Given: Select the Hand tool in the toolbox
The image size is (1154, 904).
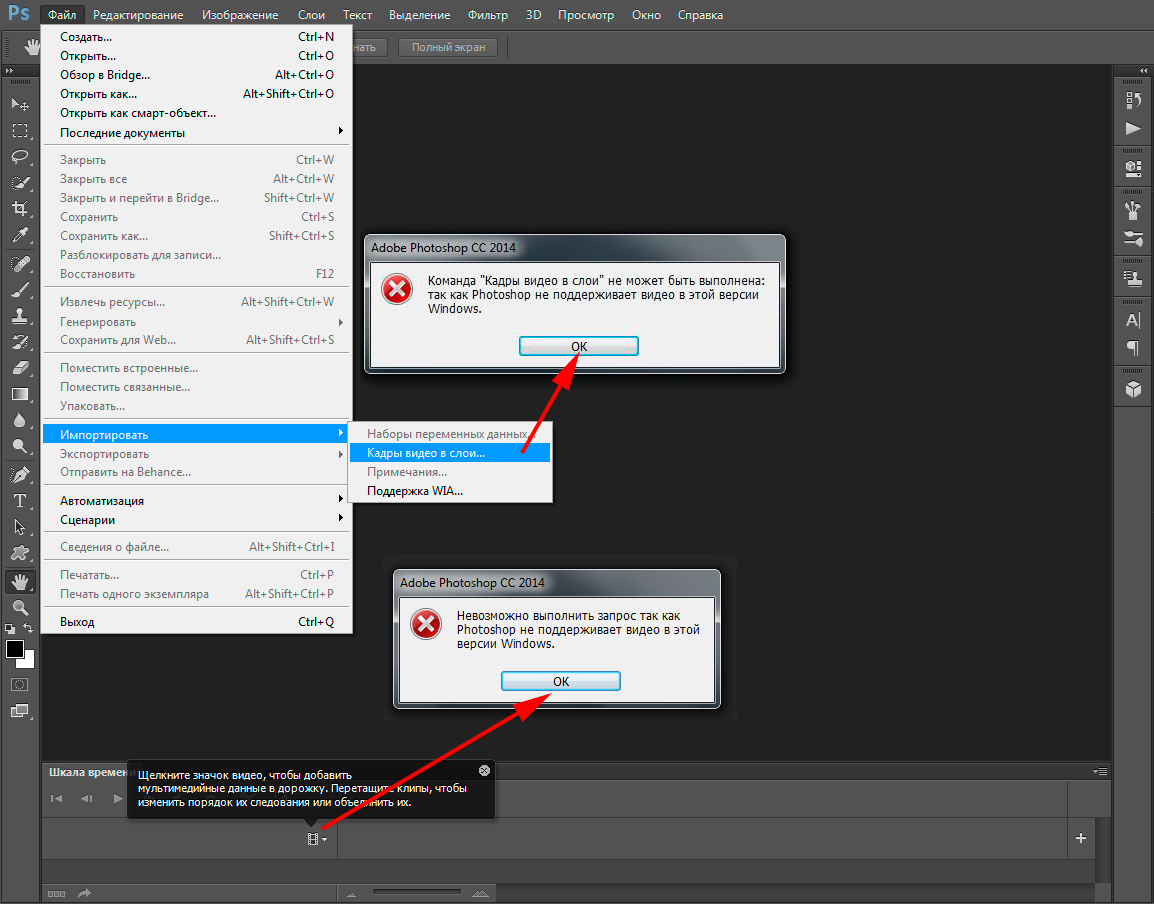Looking at the screenshot, I should [x=20, y=582].
